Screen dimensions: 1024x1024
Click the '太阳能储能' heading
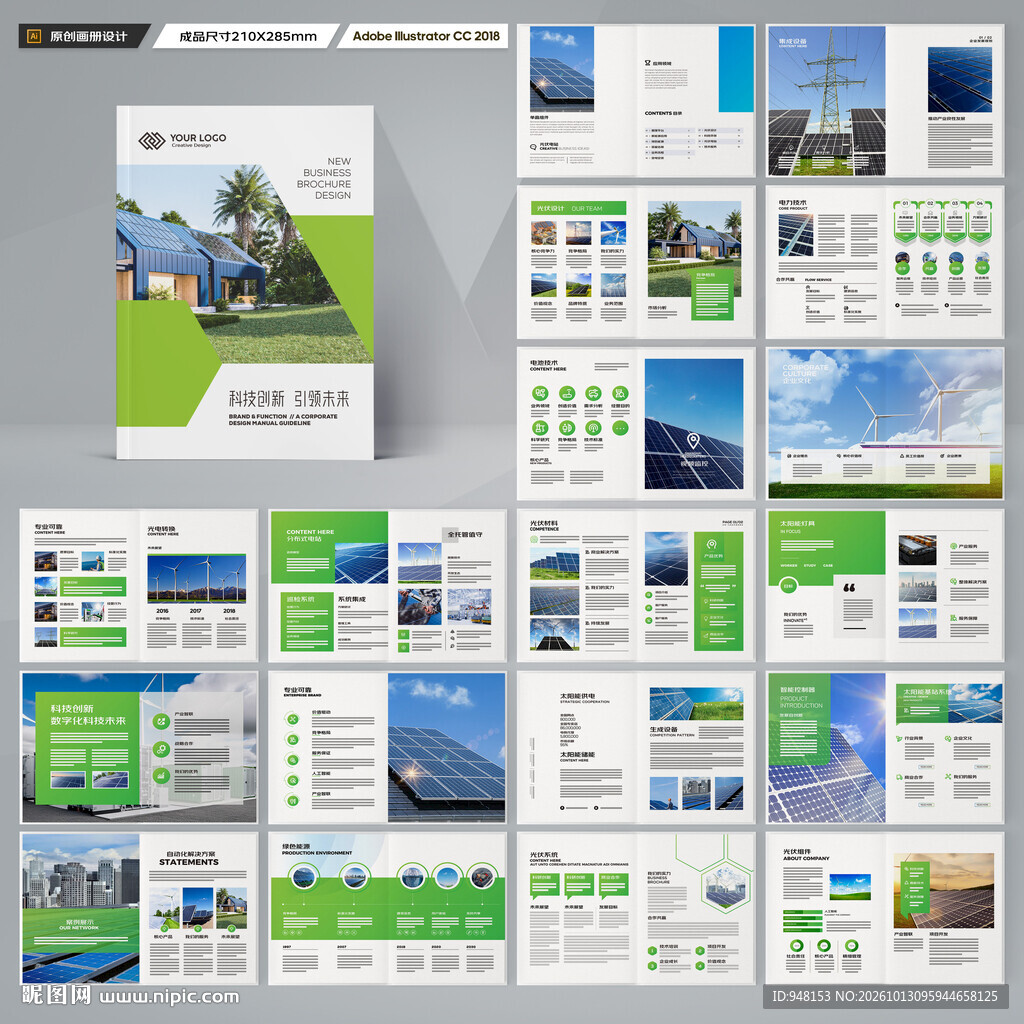(x=577, y=754)
